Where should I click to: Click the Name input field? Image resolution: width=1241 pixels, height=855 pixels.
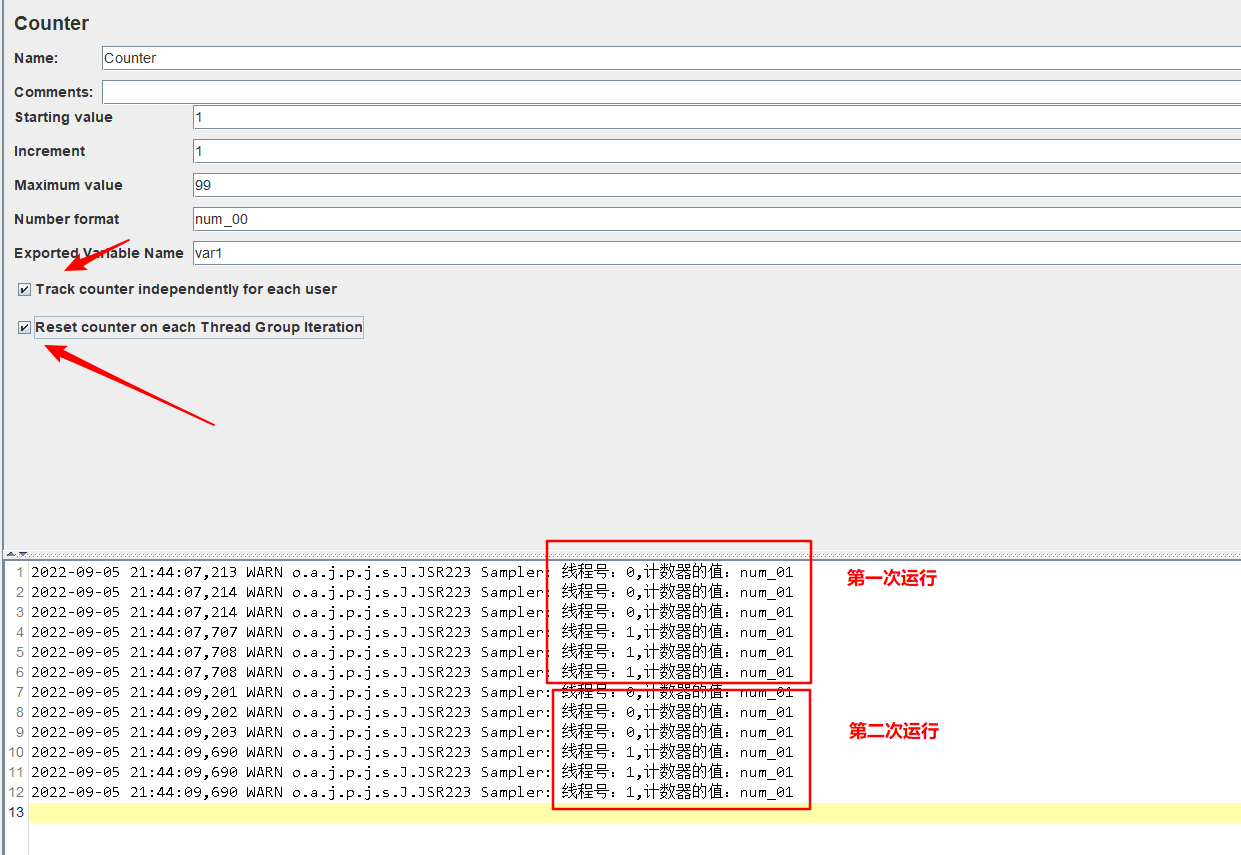(670, 58)
